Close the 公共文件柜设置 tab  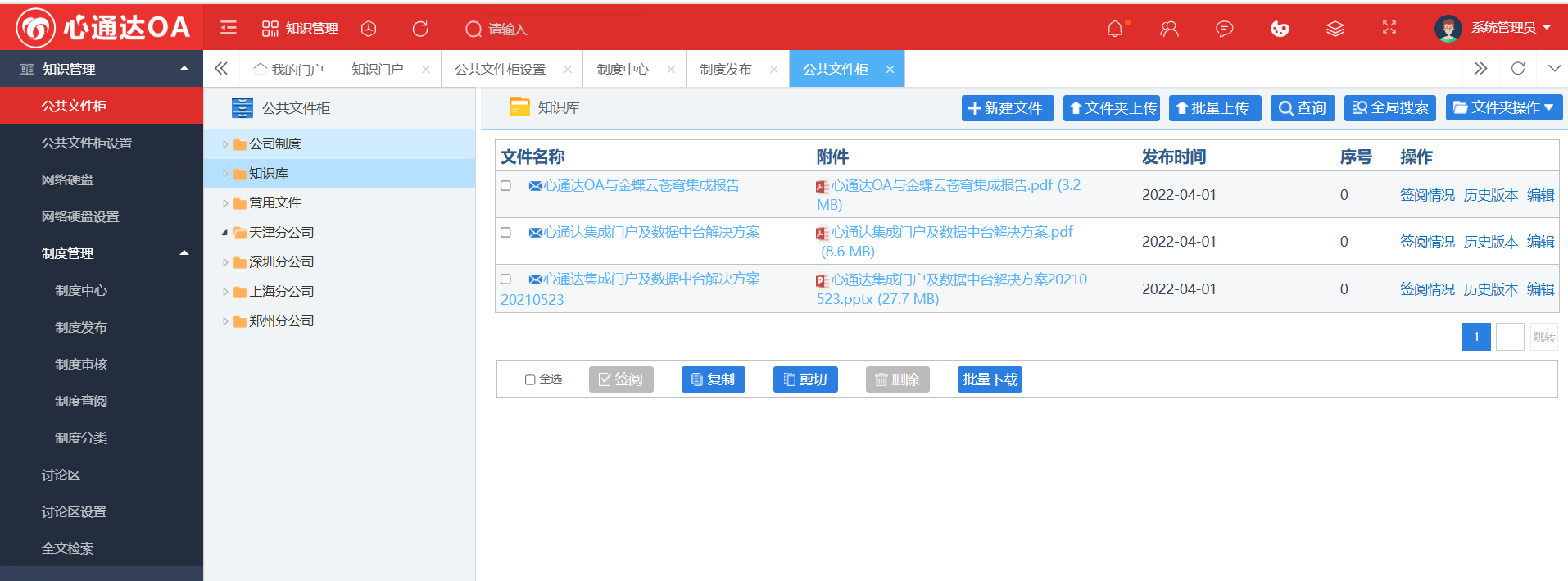point(568,70)
